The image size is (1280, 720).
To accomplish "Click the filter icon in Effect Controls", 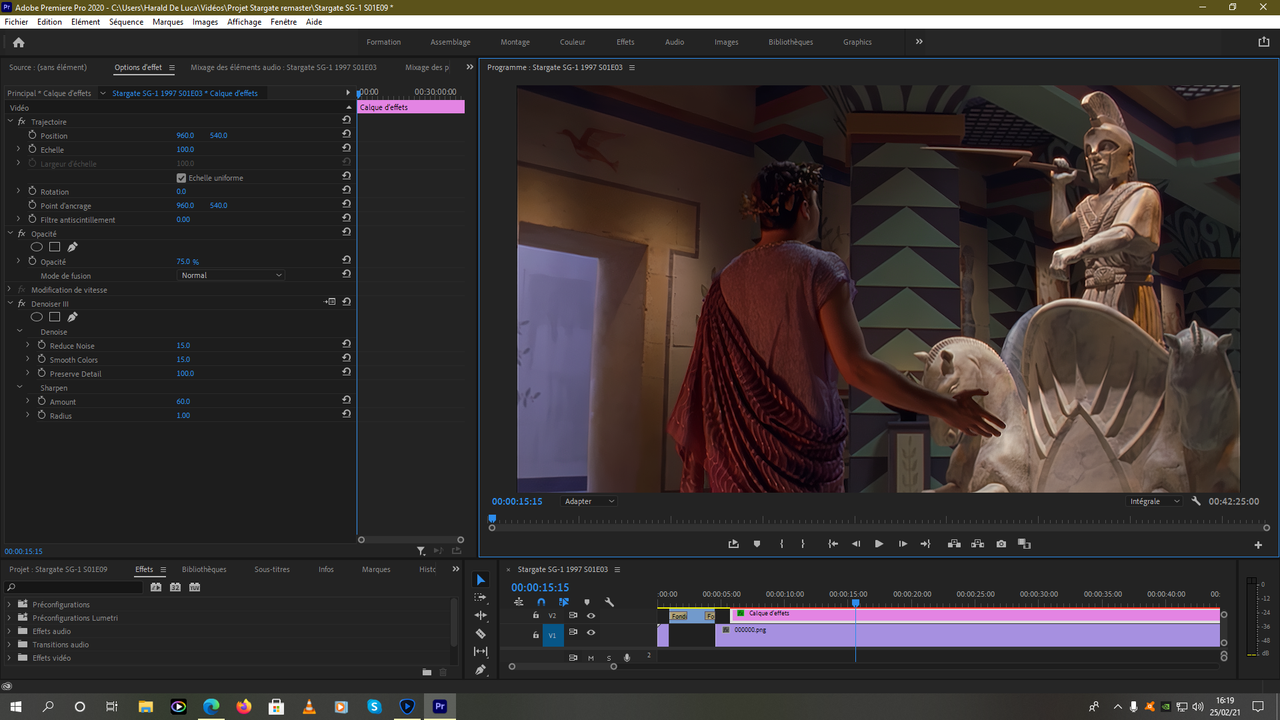I will coord(421,551).
